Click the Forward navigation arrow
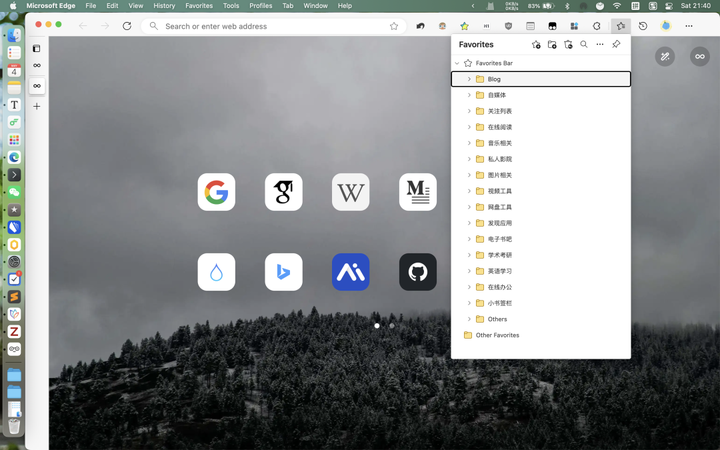 click(105, 26)
